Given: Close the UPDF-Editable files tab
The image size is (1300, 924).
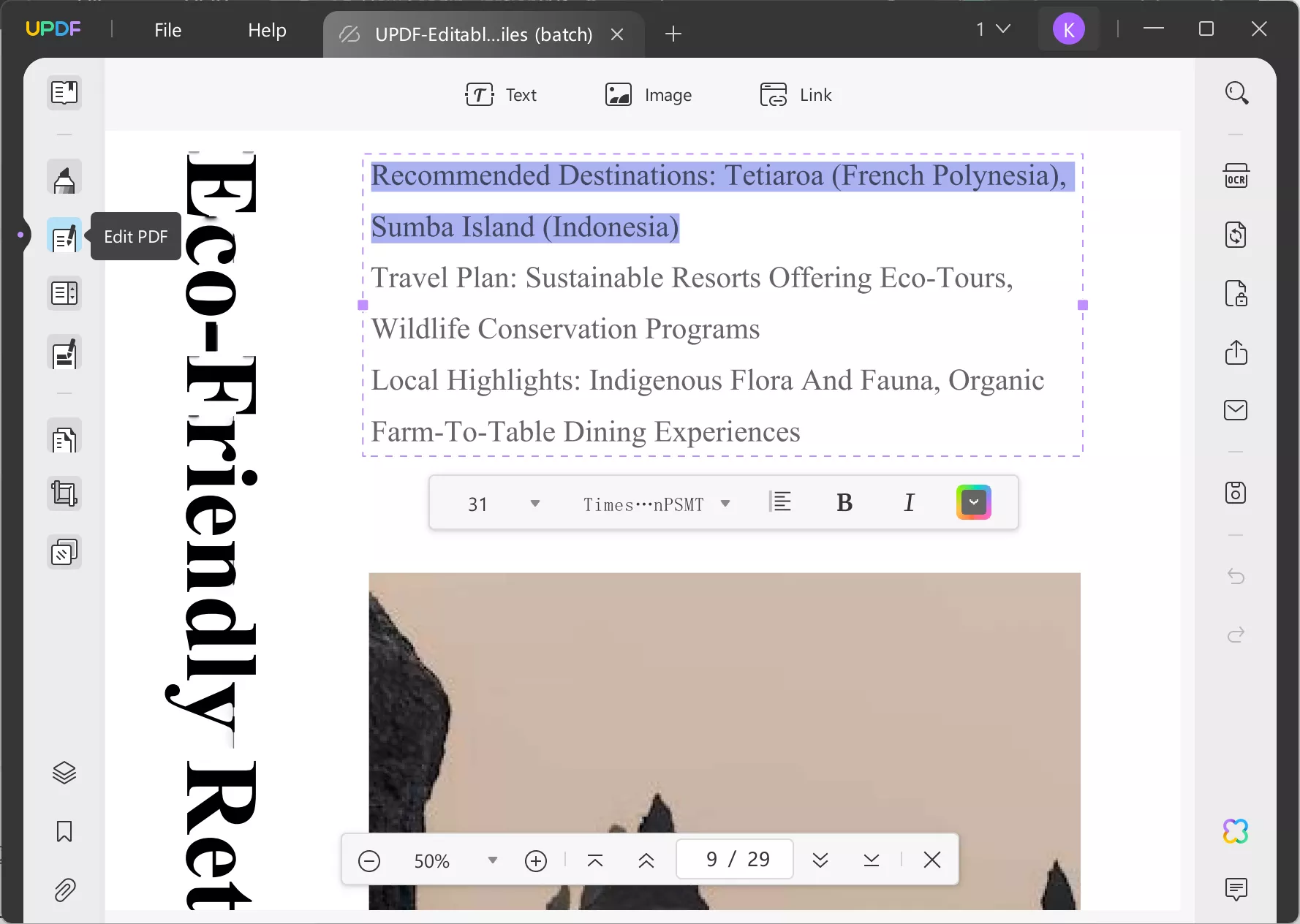Looking at the screenshot, I should (617, 34).
